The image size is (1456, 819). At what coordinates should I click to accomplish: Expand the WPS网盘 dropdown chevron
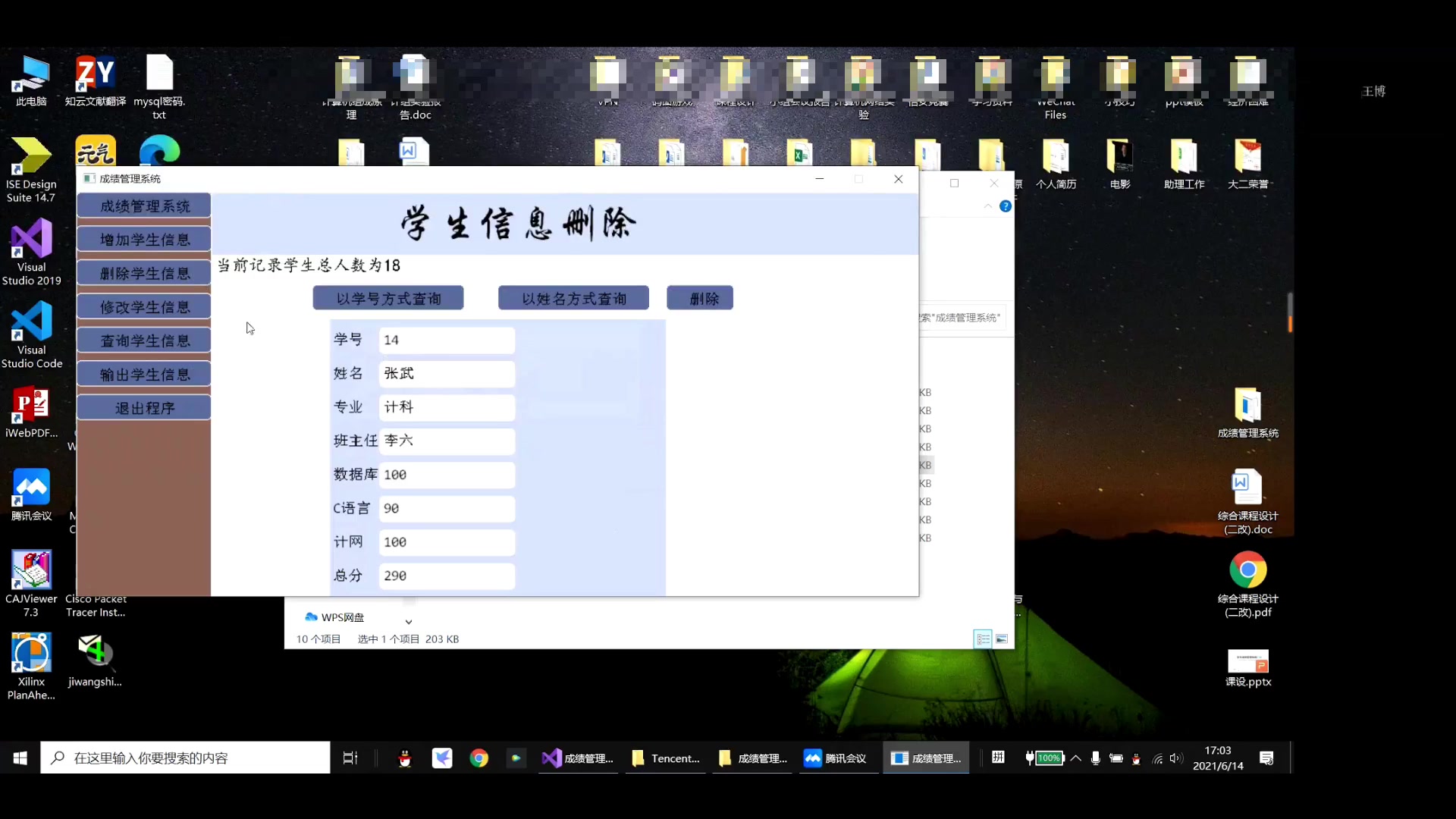pyautogui.click(x=409, y=621)
